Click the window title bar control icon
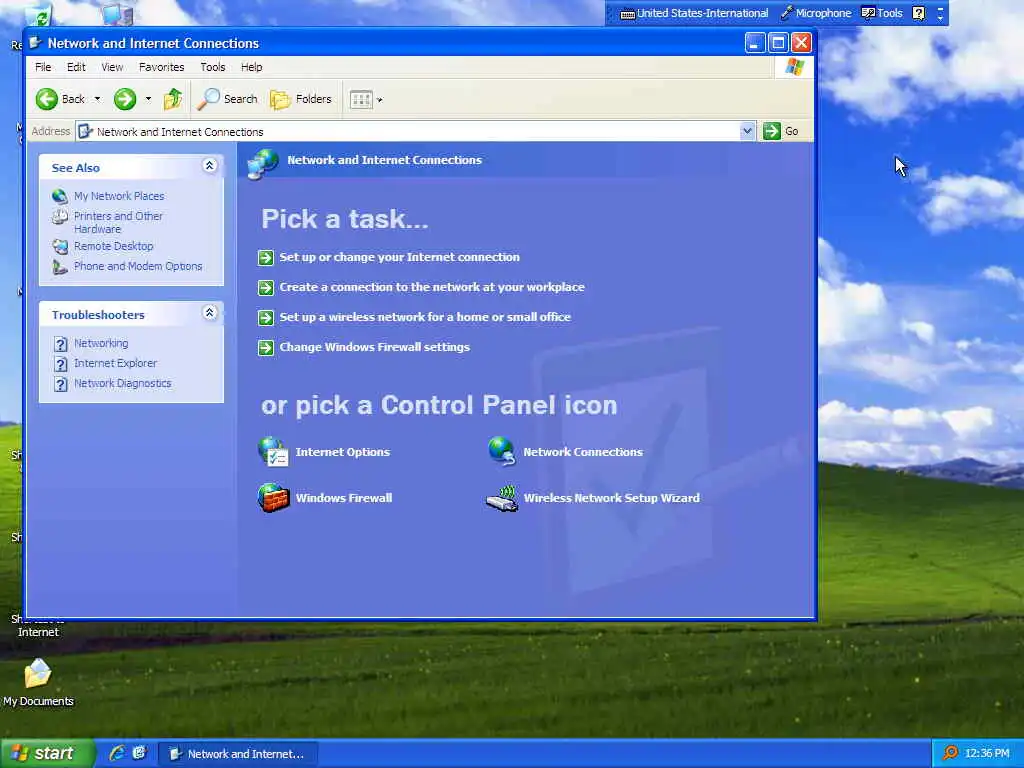The height and width of the screenshot is (768, 1024). (x=35, y=43)
